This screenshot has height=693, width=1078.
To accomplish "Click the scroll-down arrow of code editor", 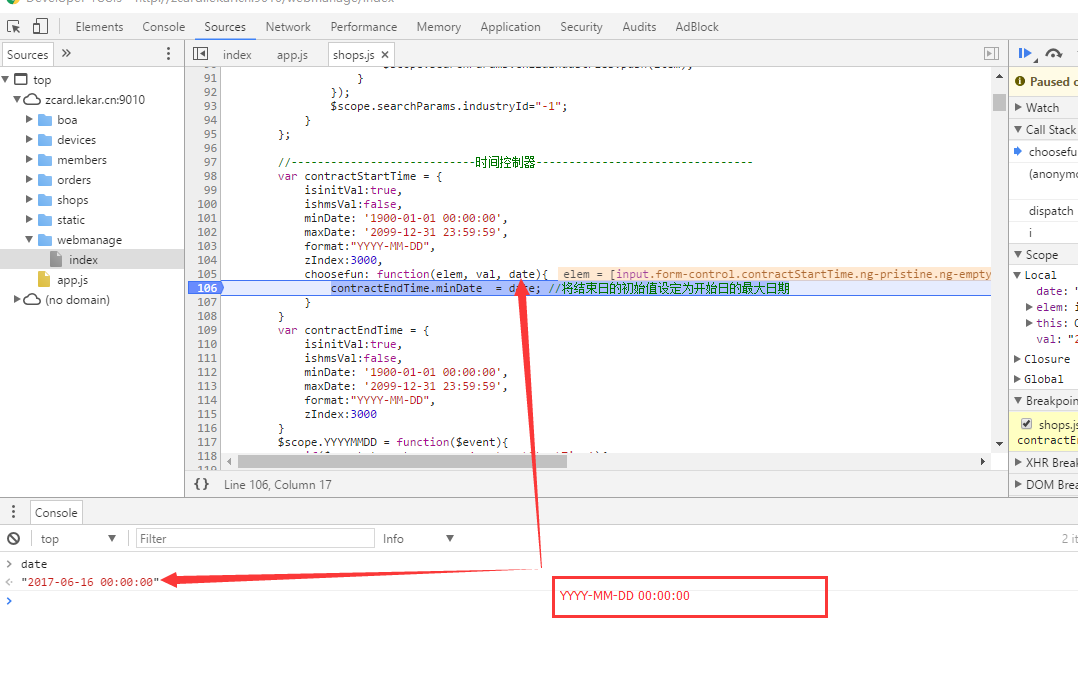I will pyautogui.click(x=1000, y=444).
